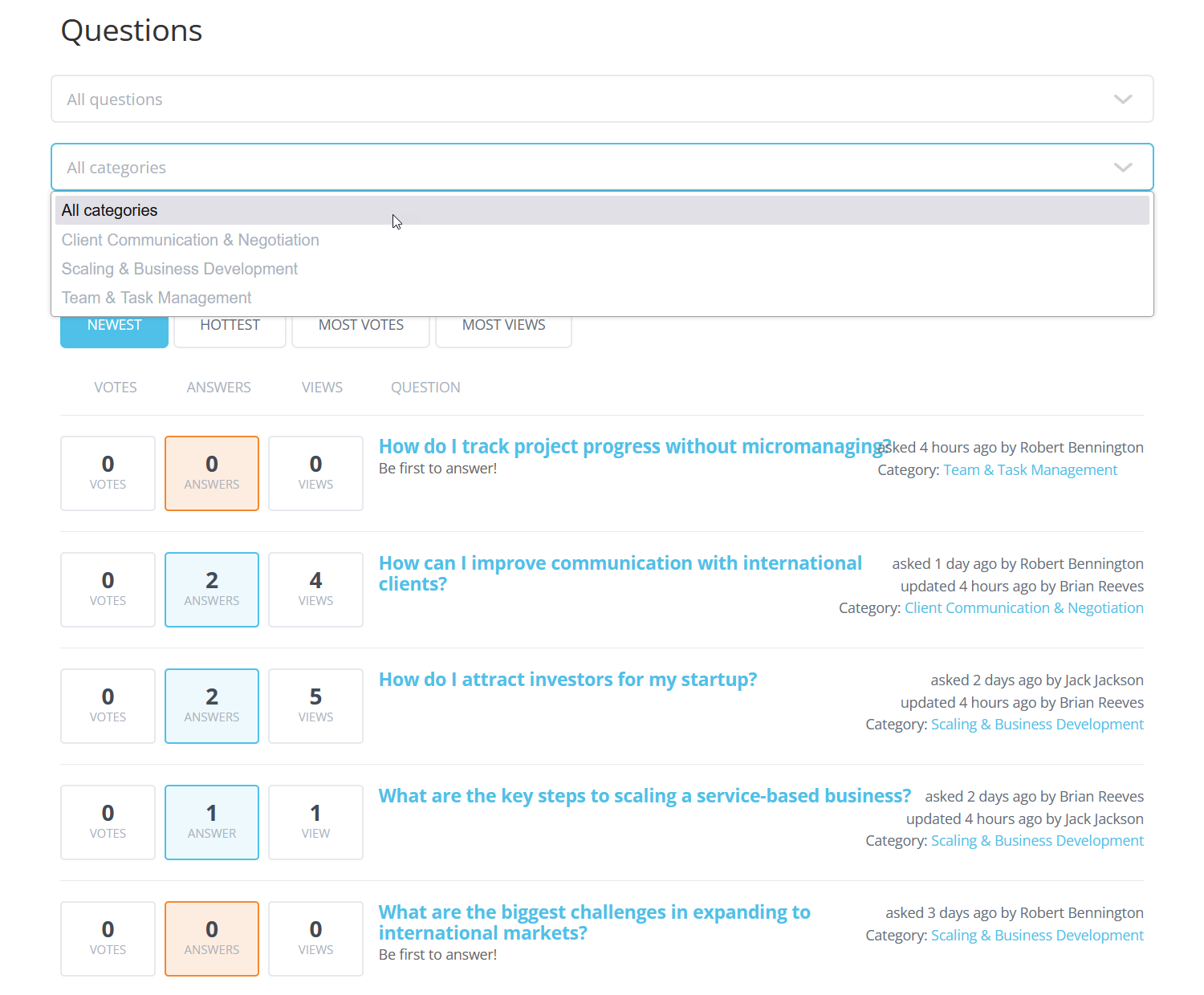Click 2 answers box for international clients question
Screen dimensions: 1204x995
pyautogui.click(x=212, y=590)
